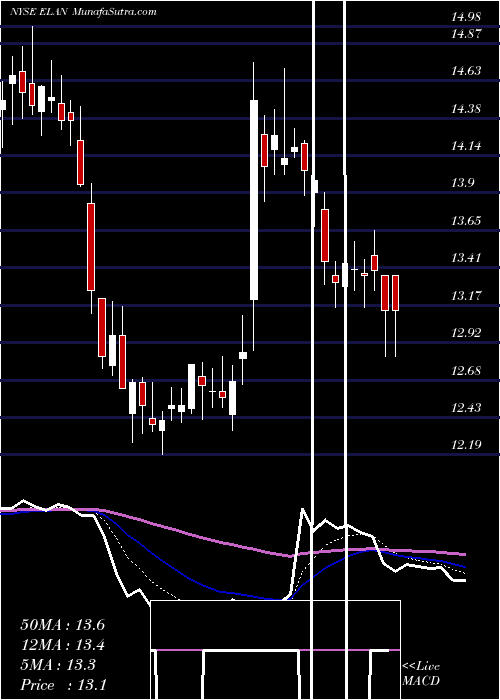This screenshot has height=700, width=500.
Task: Select the 14.87 price axis label
Action: [x=466, y=33]
